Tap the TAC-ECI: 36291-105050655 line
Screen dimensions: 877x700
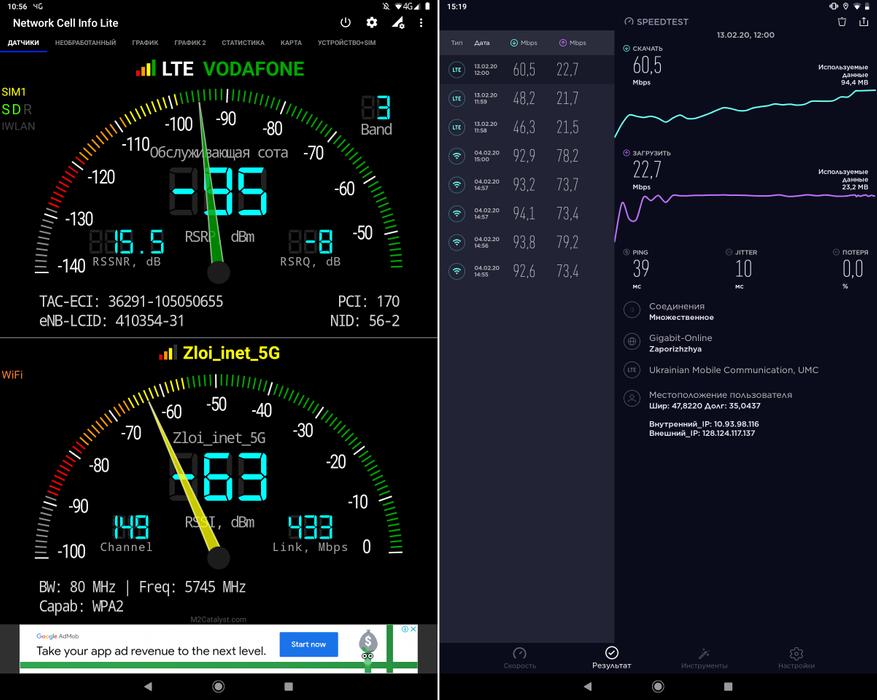131,302
